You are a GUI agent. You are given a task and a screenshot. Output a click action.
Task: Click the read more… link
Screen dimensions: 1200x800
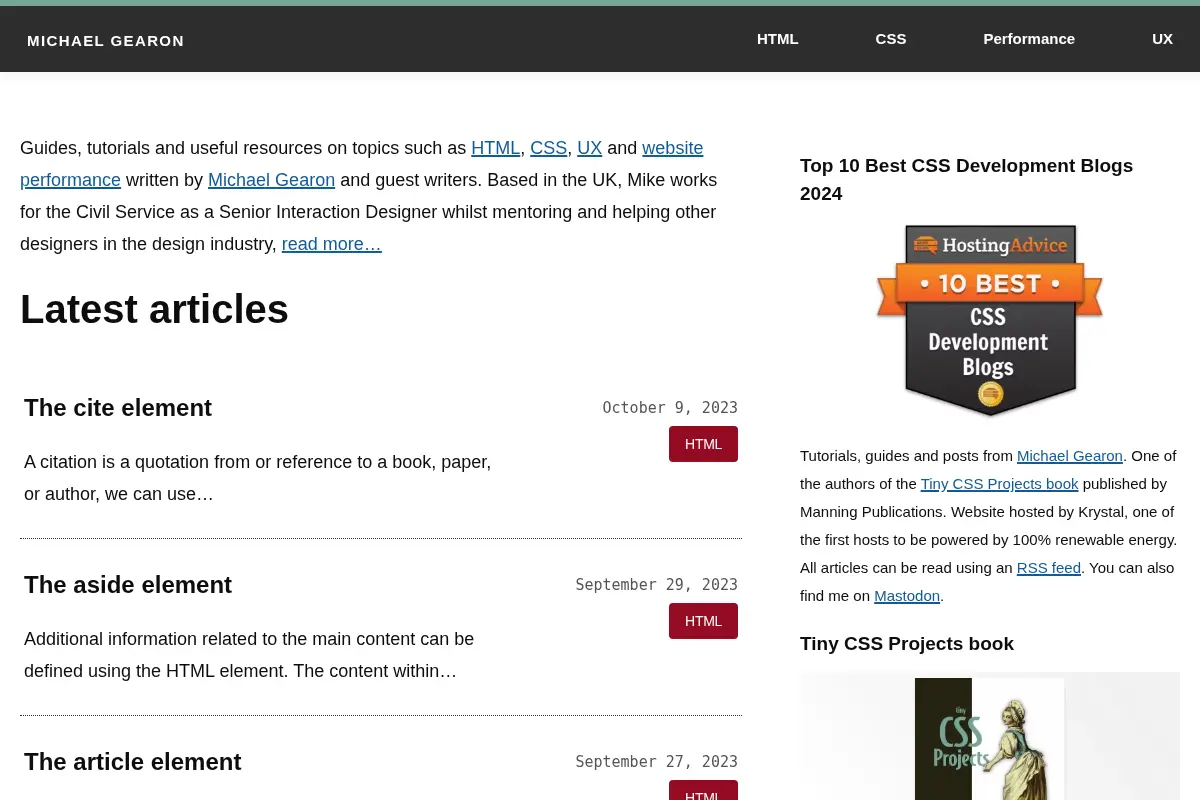[332, 244]
